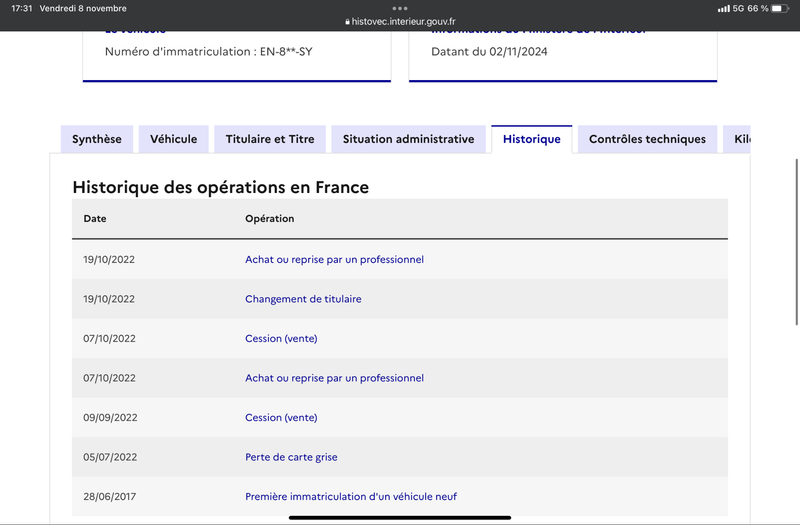800x525 pixels.
Task: Click Achat ou reprise link dated 07/10/2022
Action: point(334,378)
